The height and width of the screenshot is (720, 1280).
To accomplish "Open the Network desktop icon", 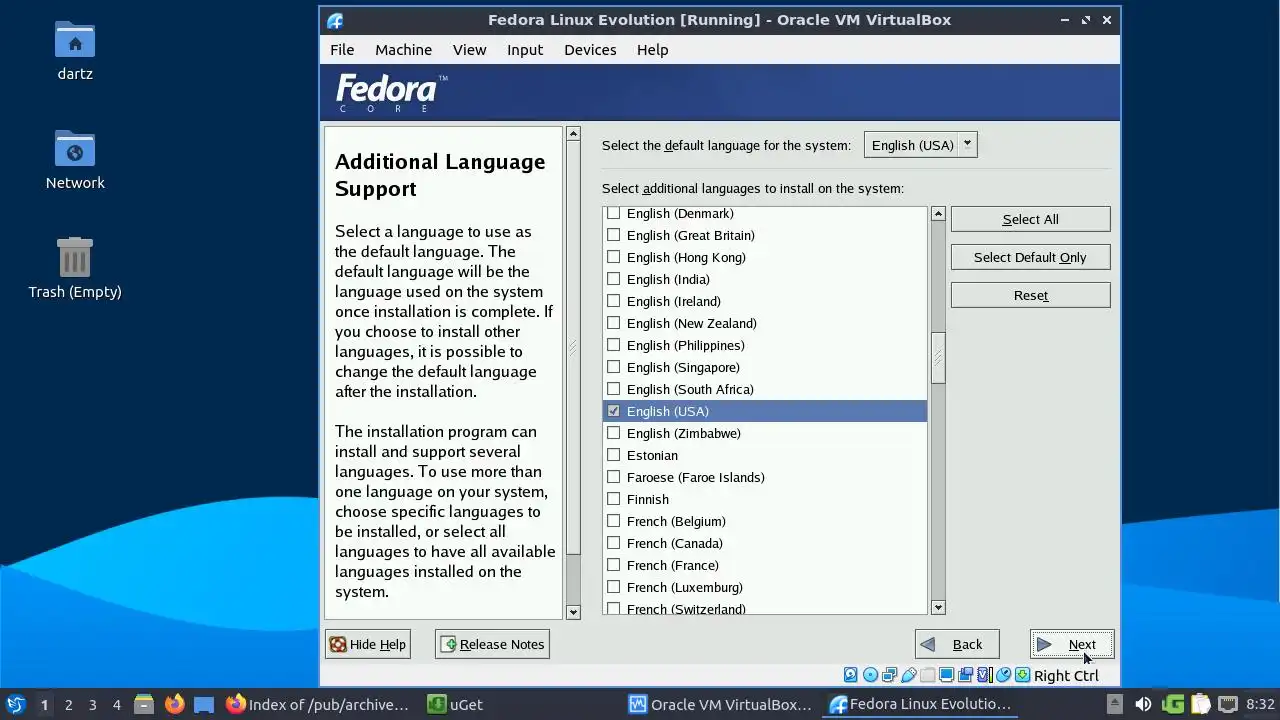I will point(75,160).
